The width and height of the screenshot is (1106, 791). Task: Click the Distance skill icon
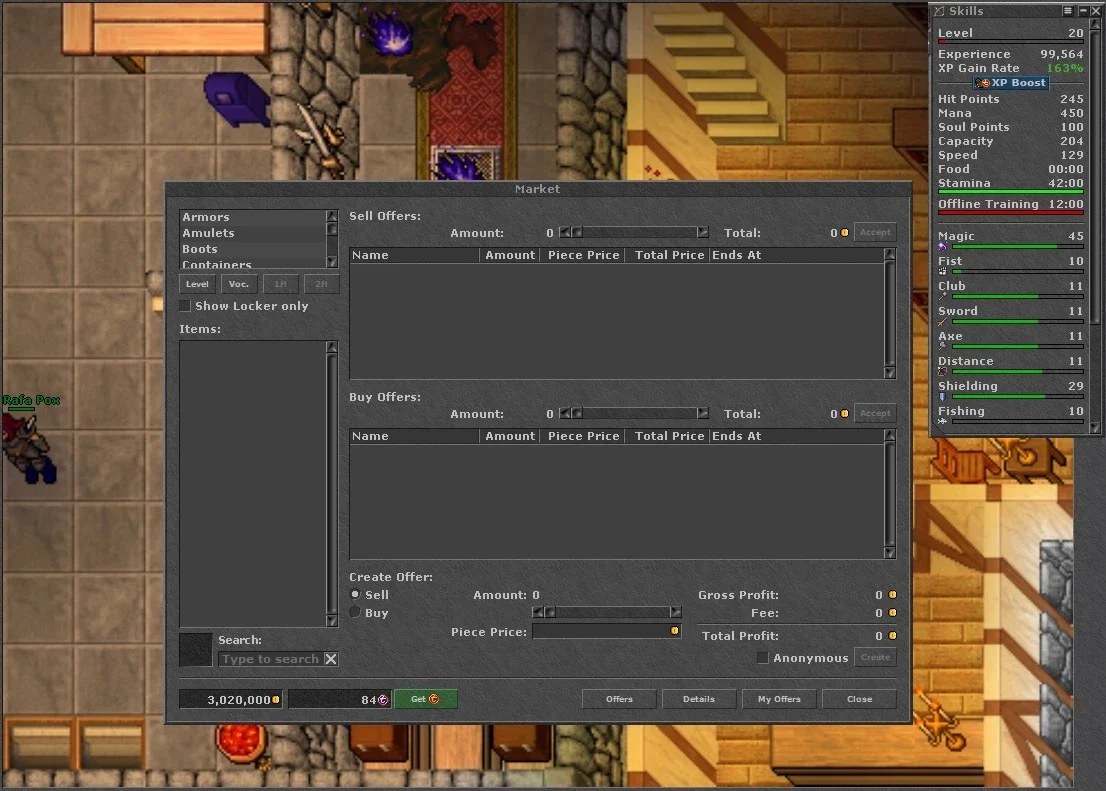942,372
